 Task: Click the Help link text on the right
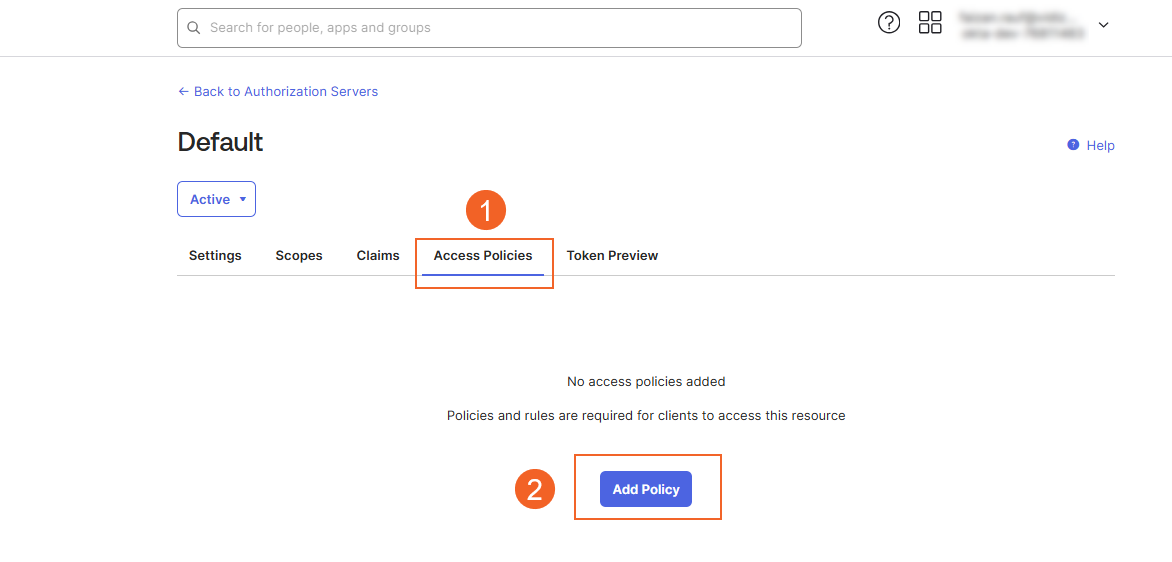pyautogui.click(x=1100, y=146)
